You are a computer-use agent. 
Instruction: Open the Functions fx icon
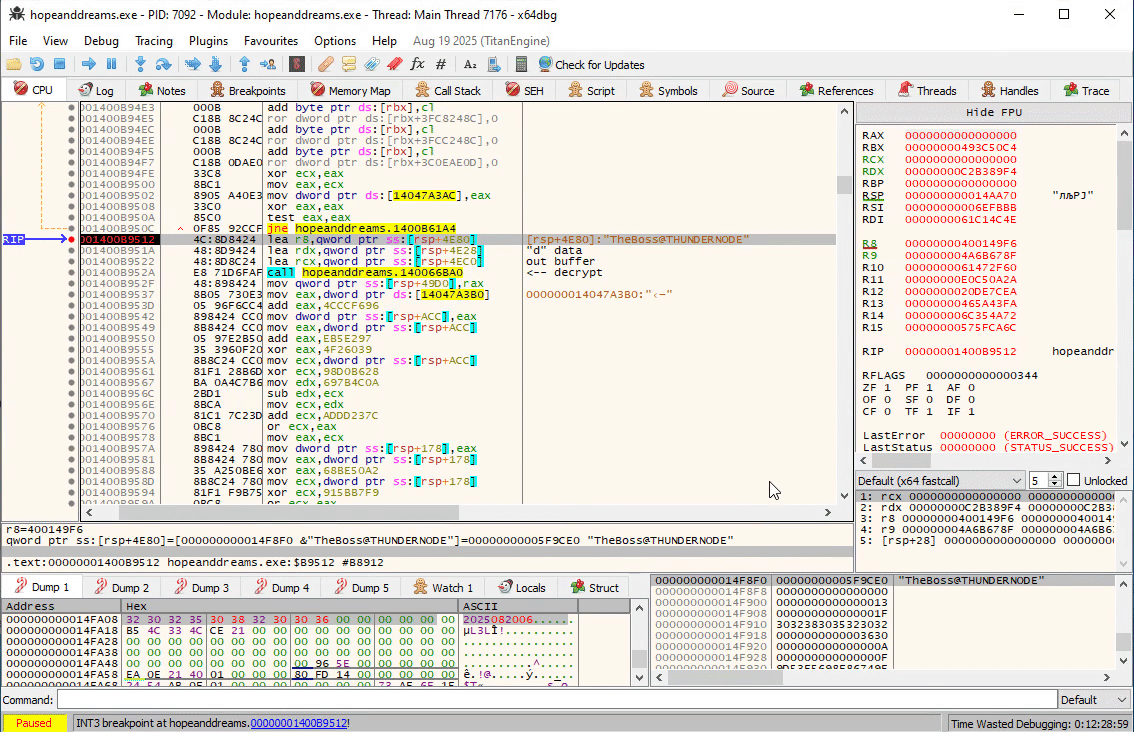point(418,64)
